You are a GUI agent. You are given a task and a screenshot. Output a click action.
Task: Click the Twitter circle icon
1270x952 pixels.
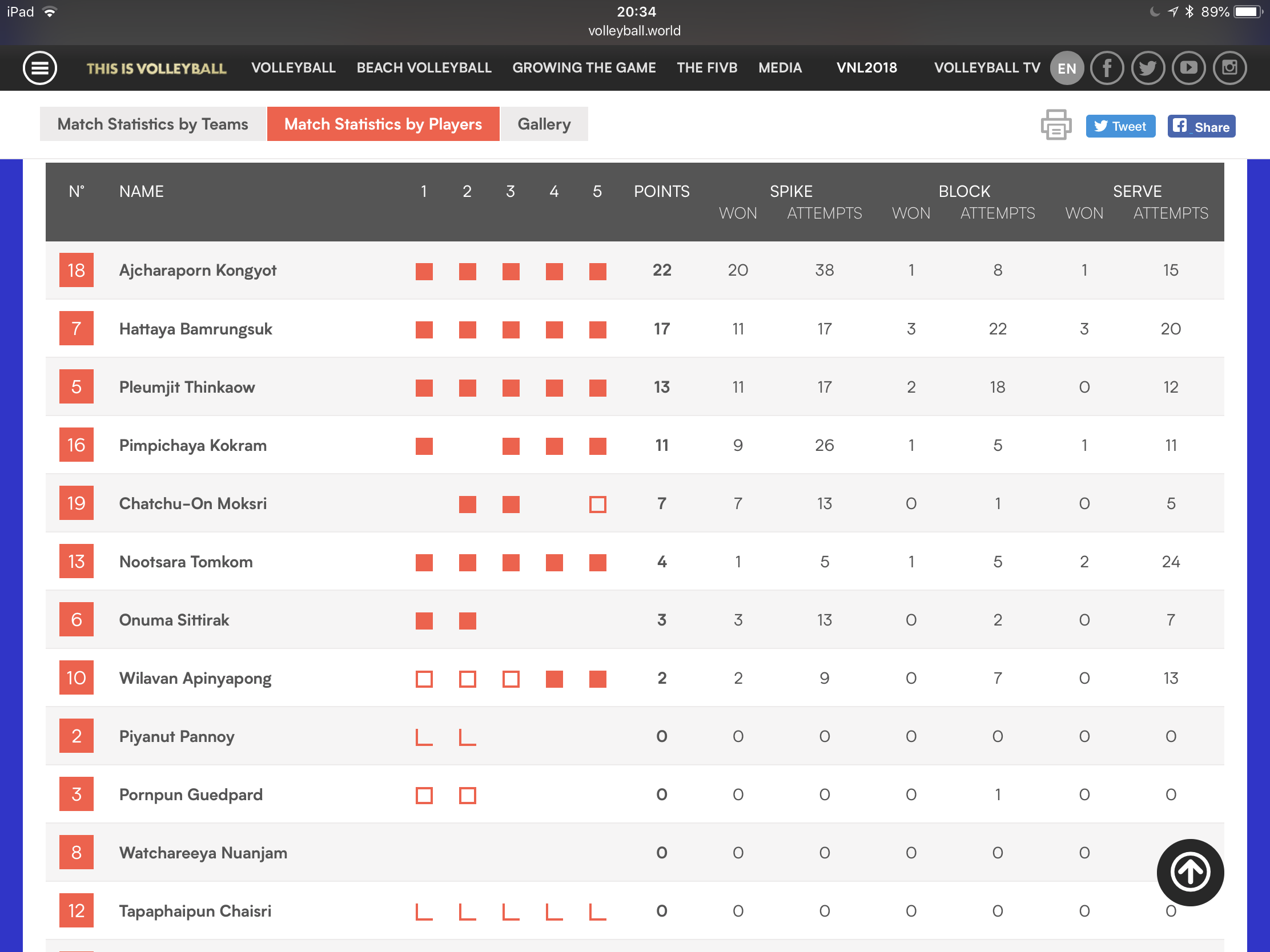click(1147, 68)
